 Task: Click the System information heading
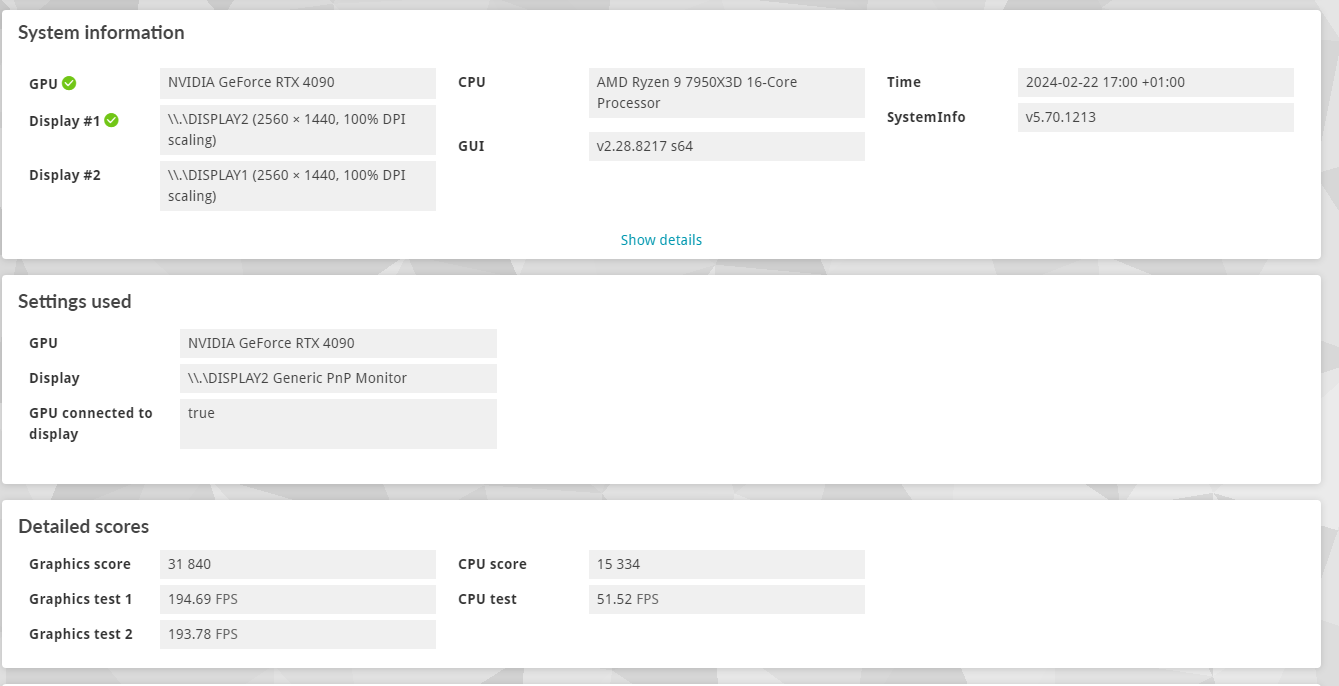click(x=101, y=33)
